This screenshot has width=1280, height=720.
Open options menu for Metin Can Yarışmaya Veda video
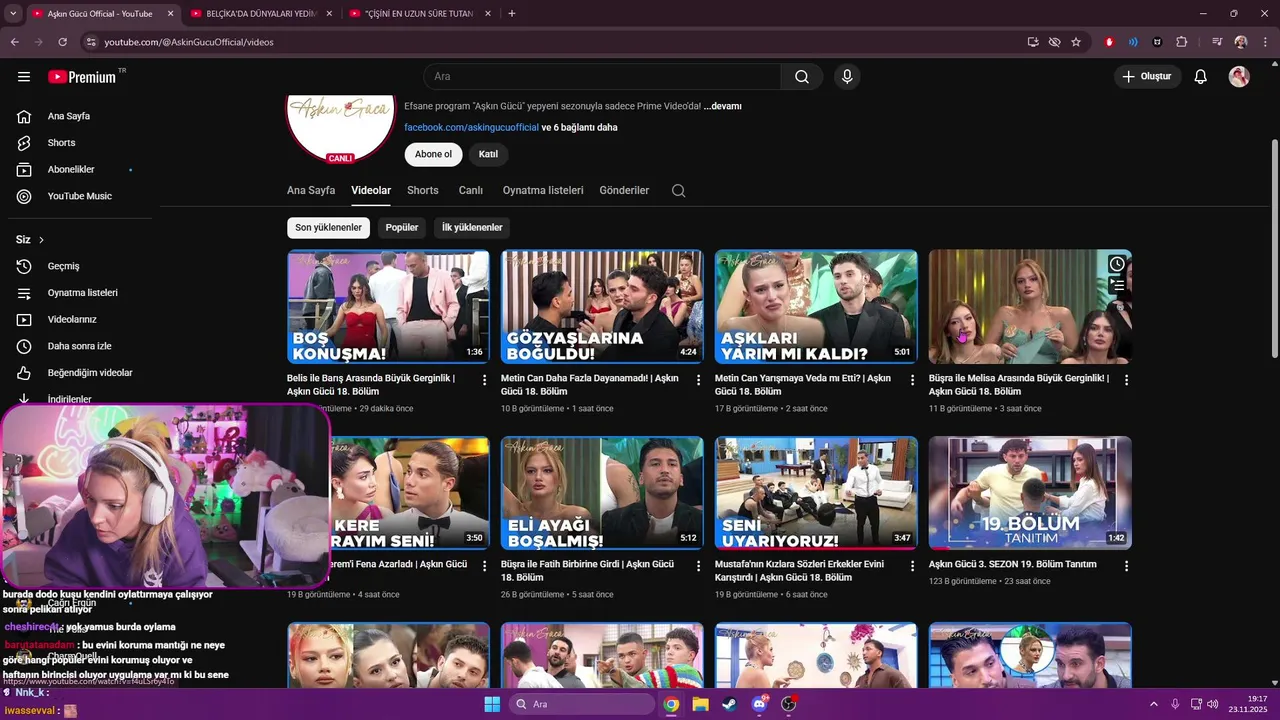coord(913,380)
